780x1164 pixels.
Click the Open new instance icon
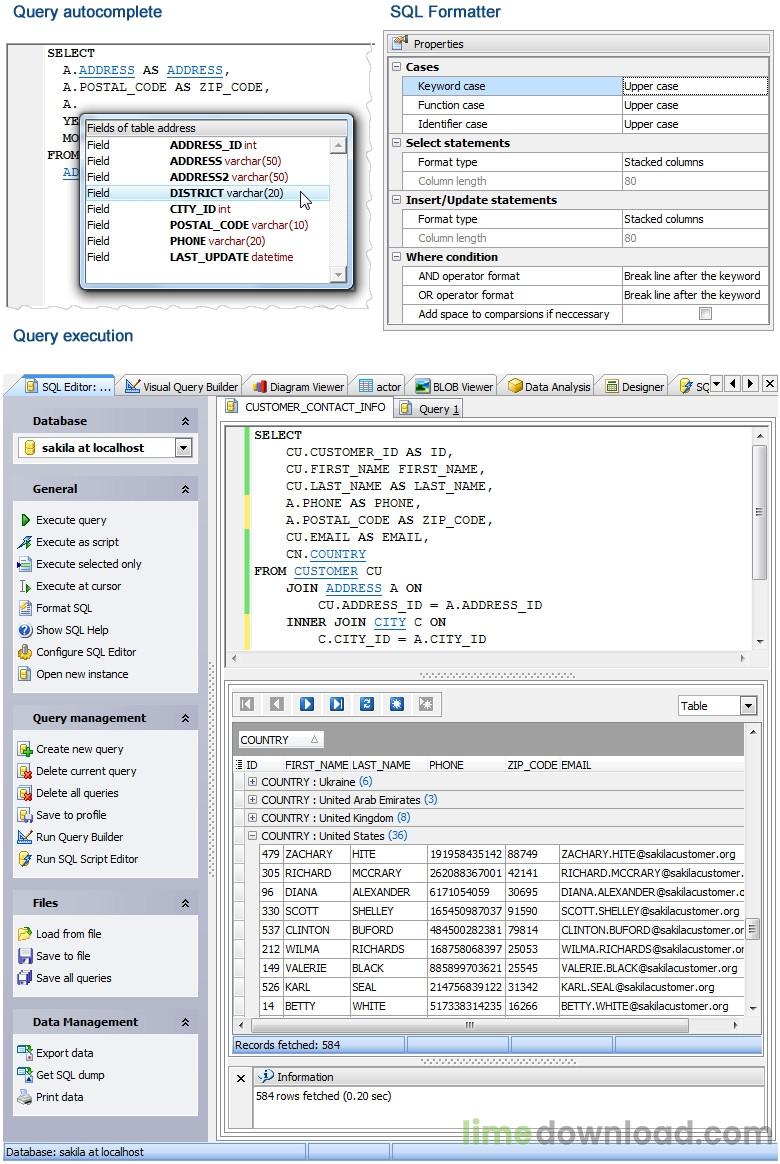(25, 674)
